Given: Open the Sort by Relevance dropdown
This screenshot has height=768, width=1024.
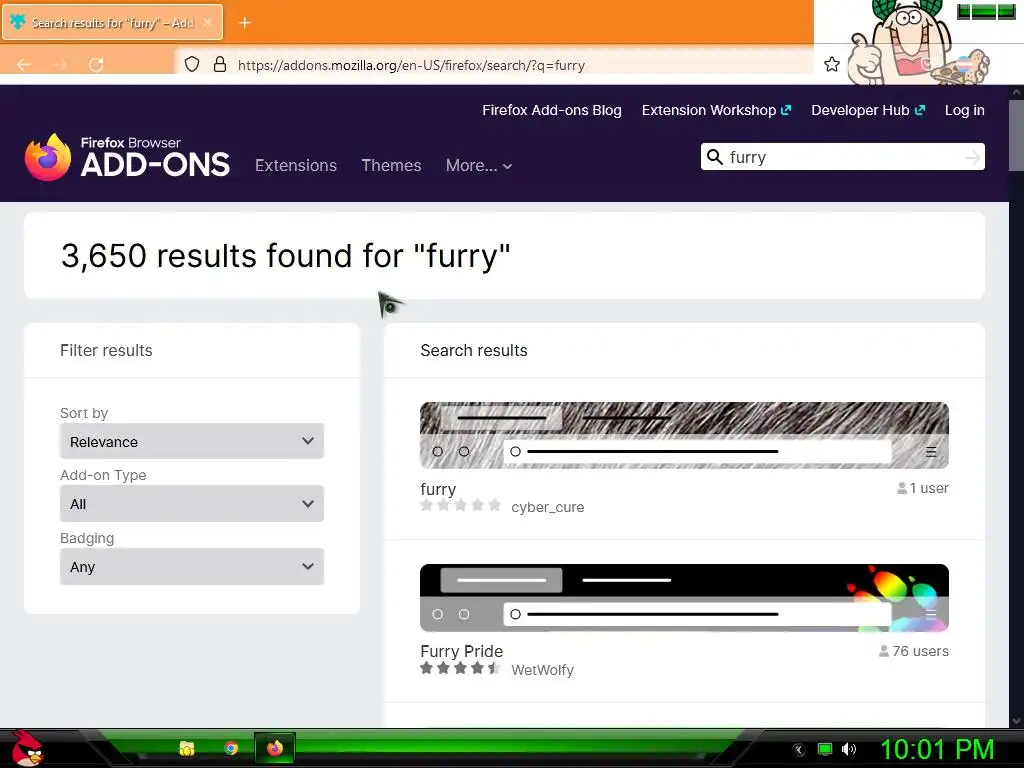Looking at the screenshot, I should (192, 441).
